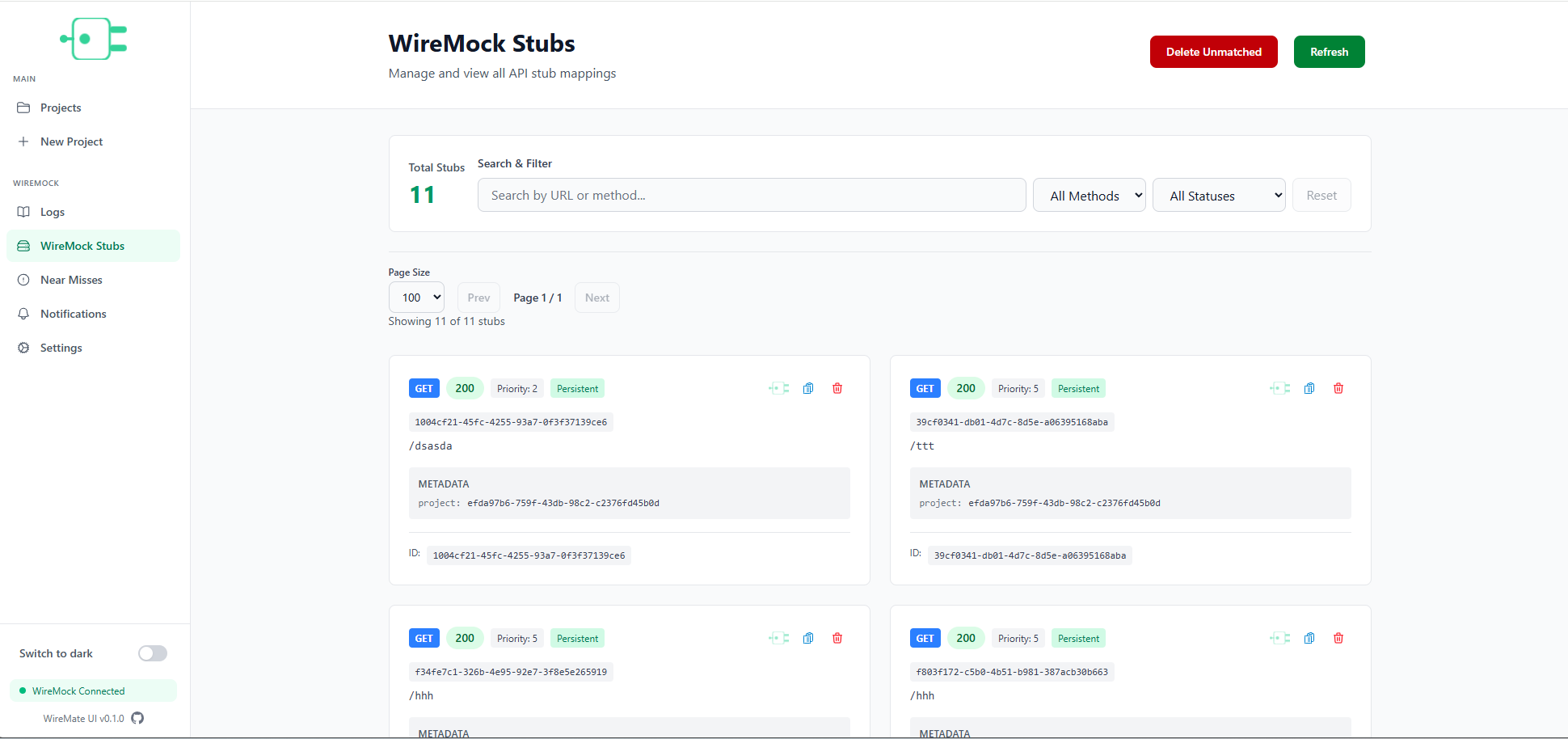Click the 200 status badge on the /ttt stub
The height and width of the screenshot is (739, 1568).
(966, 388)
